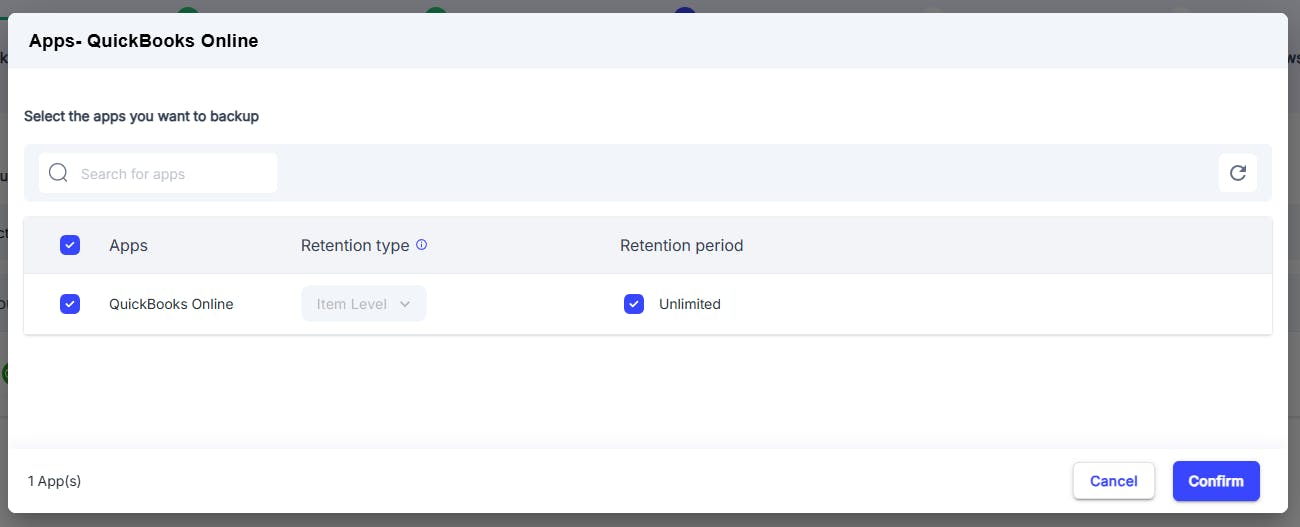Viewport: 1300px width, 527px height.
Task: Uncheck the QuickBooks Online row checkbox
Action: [x=70, y=304]
